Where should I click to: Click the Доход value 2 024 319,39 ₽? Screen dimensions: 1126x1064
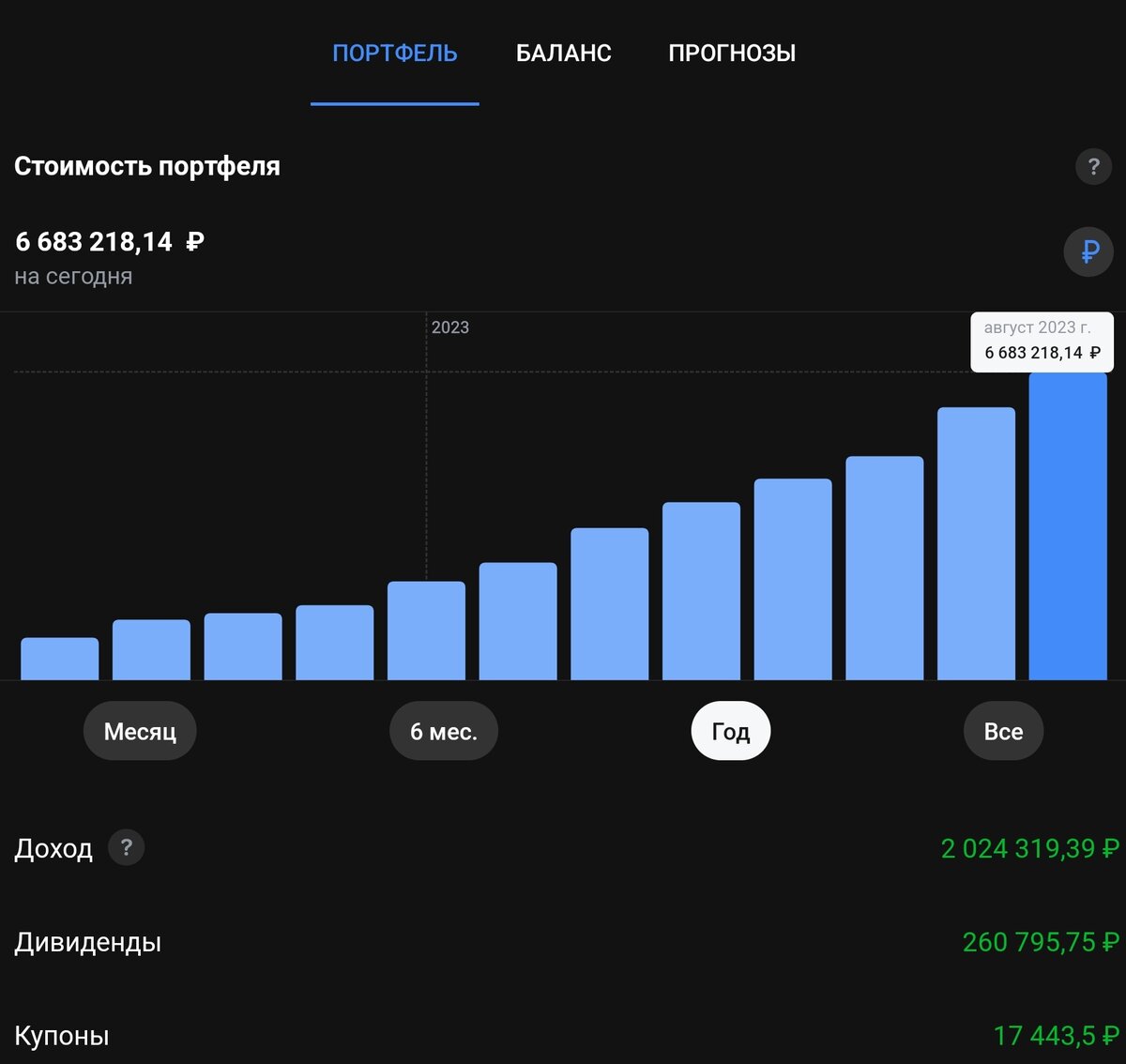[x=1030, y=848]
